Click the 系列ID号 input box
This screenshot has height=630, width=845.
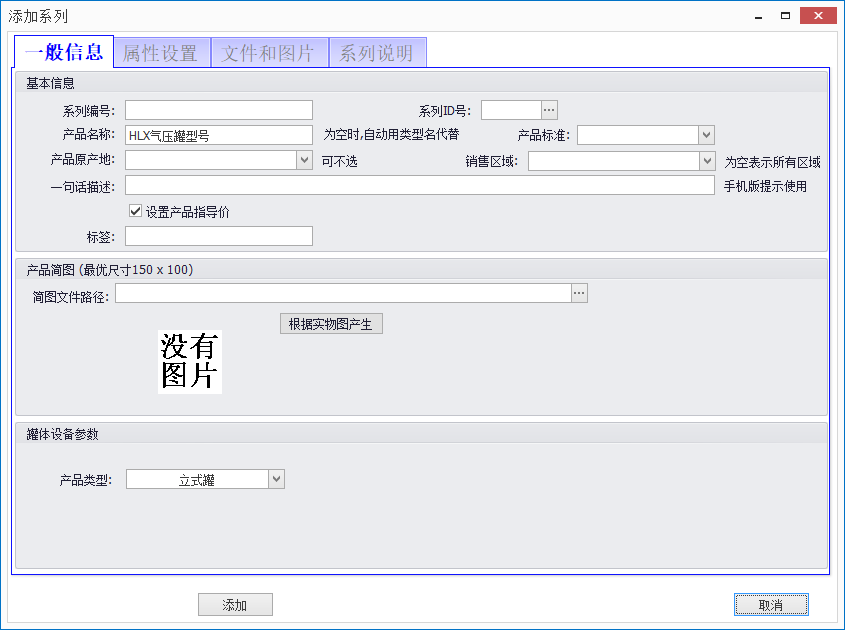[x=510, y=109]
